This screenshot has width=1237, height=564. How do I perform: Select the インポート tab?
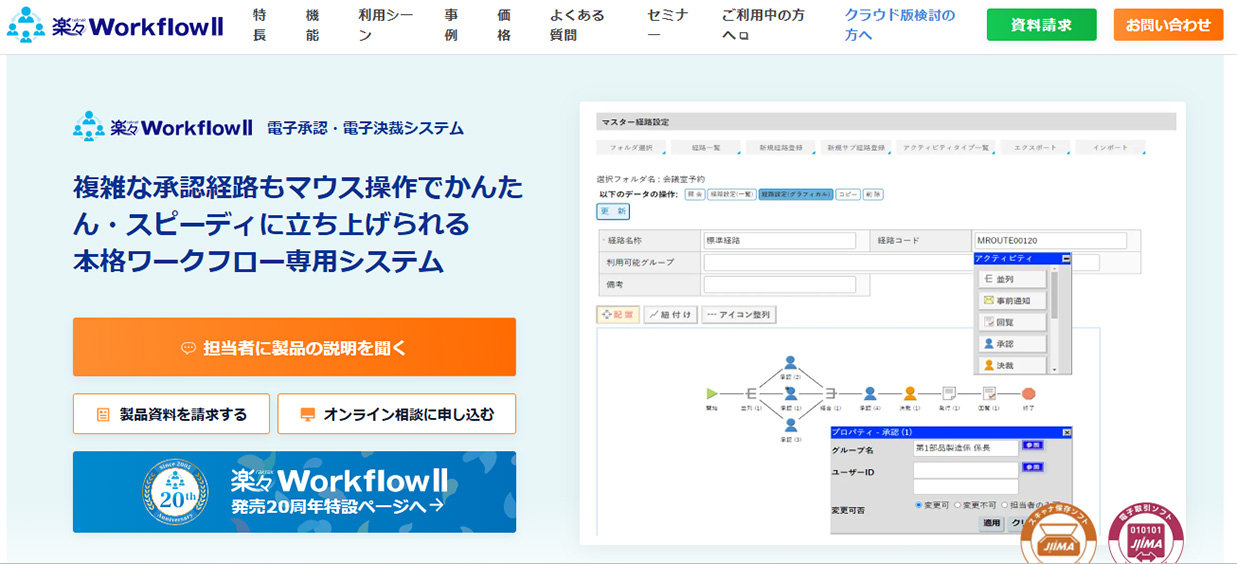tap(1110, 148)
